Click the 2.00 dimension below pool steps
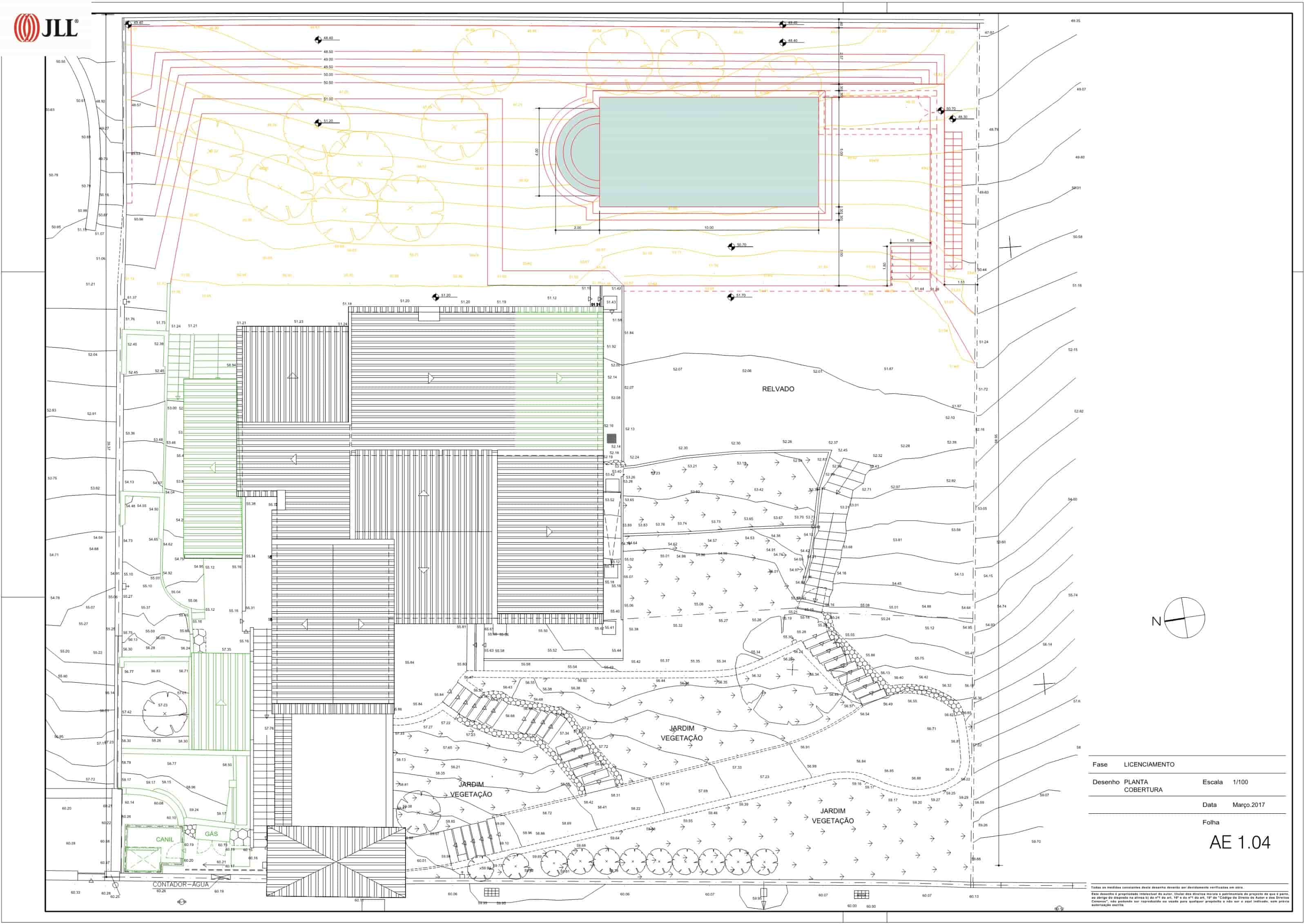The width and height of the screenshot is (1307, 924). point(577,227)
